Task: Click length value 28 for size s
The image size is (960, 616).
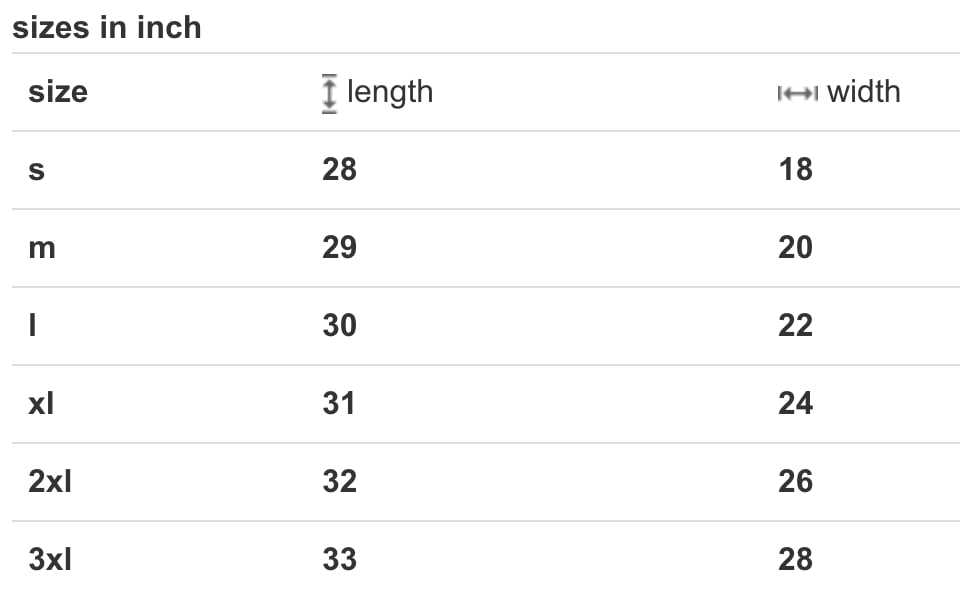Action: pyautogui.click(x=339, y=170)
